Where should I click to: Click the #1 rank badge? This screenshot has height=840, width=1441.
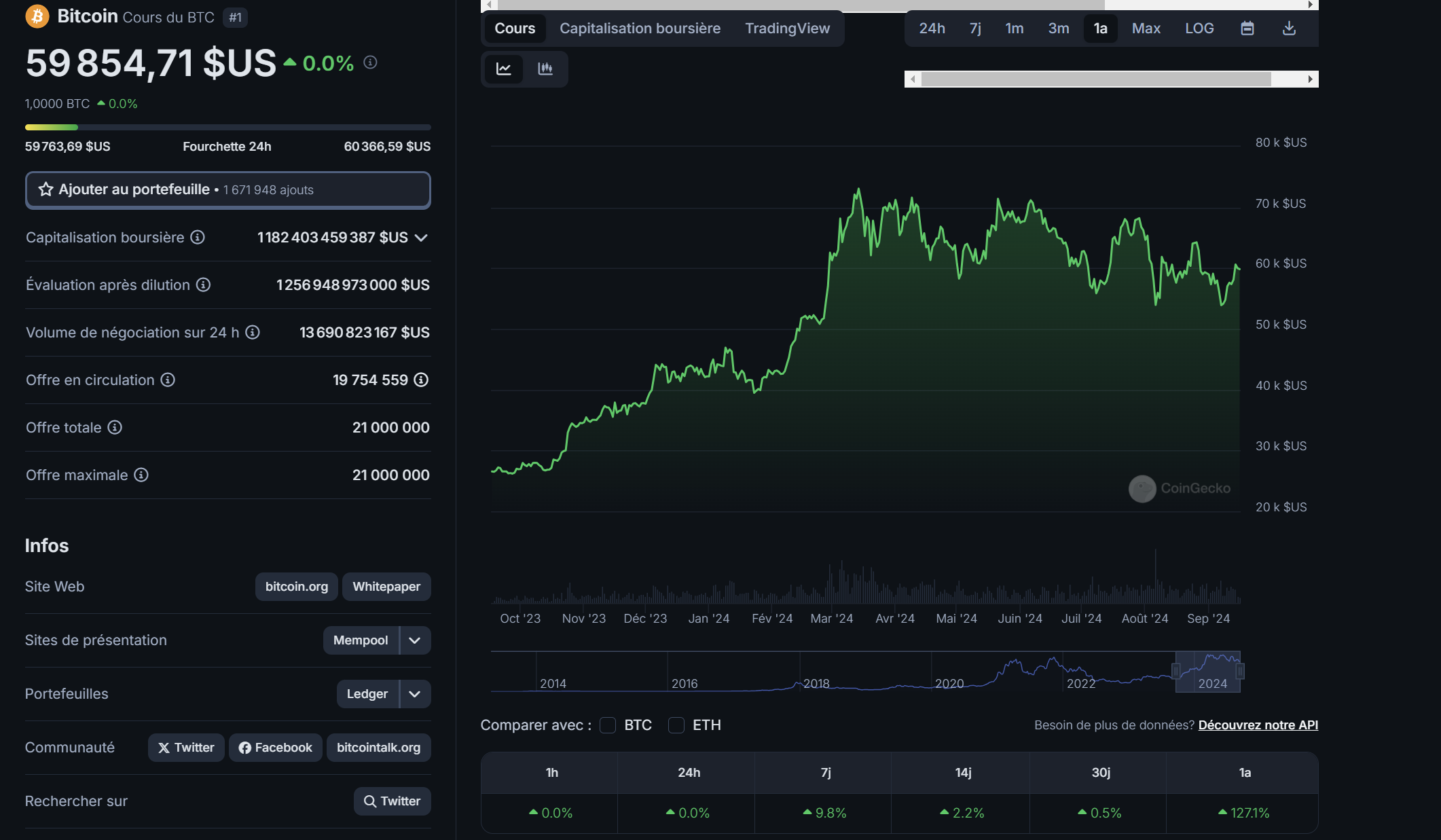[x=235, y=17]
